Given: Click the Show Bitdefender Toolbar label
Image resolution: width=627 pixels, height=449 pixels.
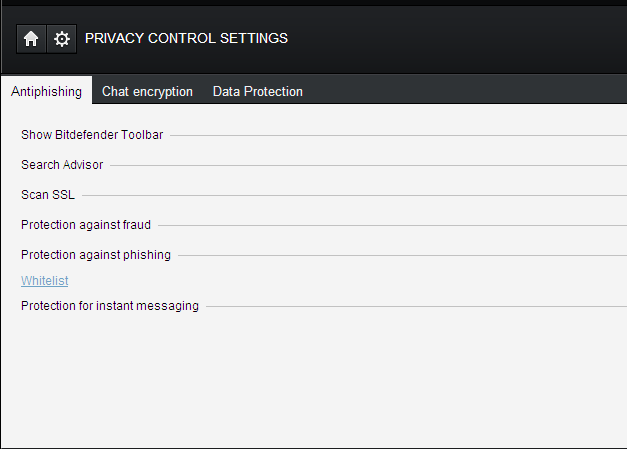Looking at the screenshot, I should 92,135.
